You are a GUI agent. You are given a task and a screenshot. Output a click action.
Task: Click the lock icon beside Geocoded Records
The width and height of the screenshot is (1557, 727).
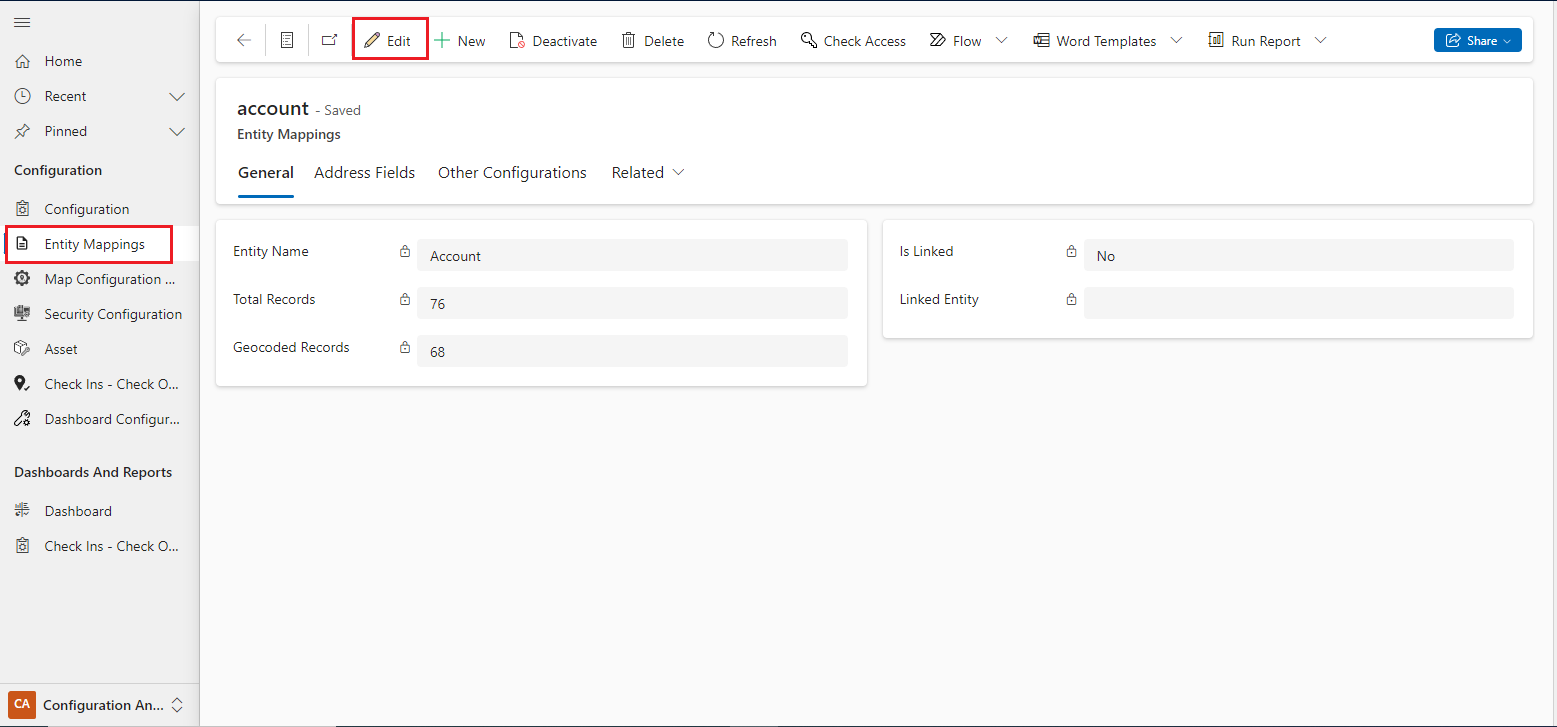point(405,347)
